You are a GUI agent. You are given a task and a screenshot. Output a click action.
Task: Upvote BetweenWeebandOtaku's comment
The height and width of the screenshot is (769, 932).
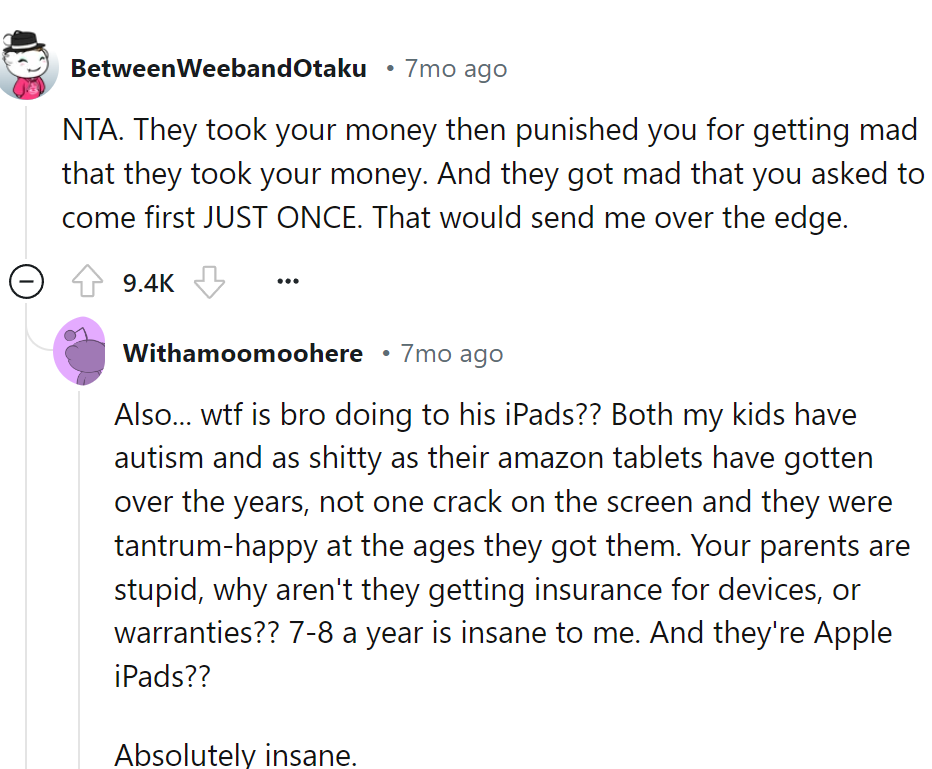pos(89,283)
